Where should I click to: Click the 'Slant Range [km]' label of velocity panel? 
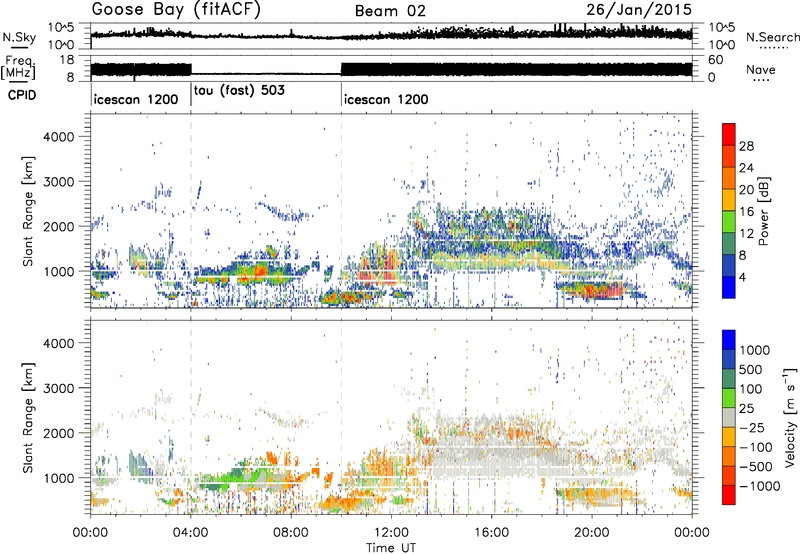point(28,417)
